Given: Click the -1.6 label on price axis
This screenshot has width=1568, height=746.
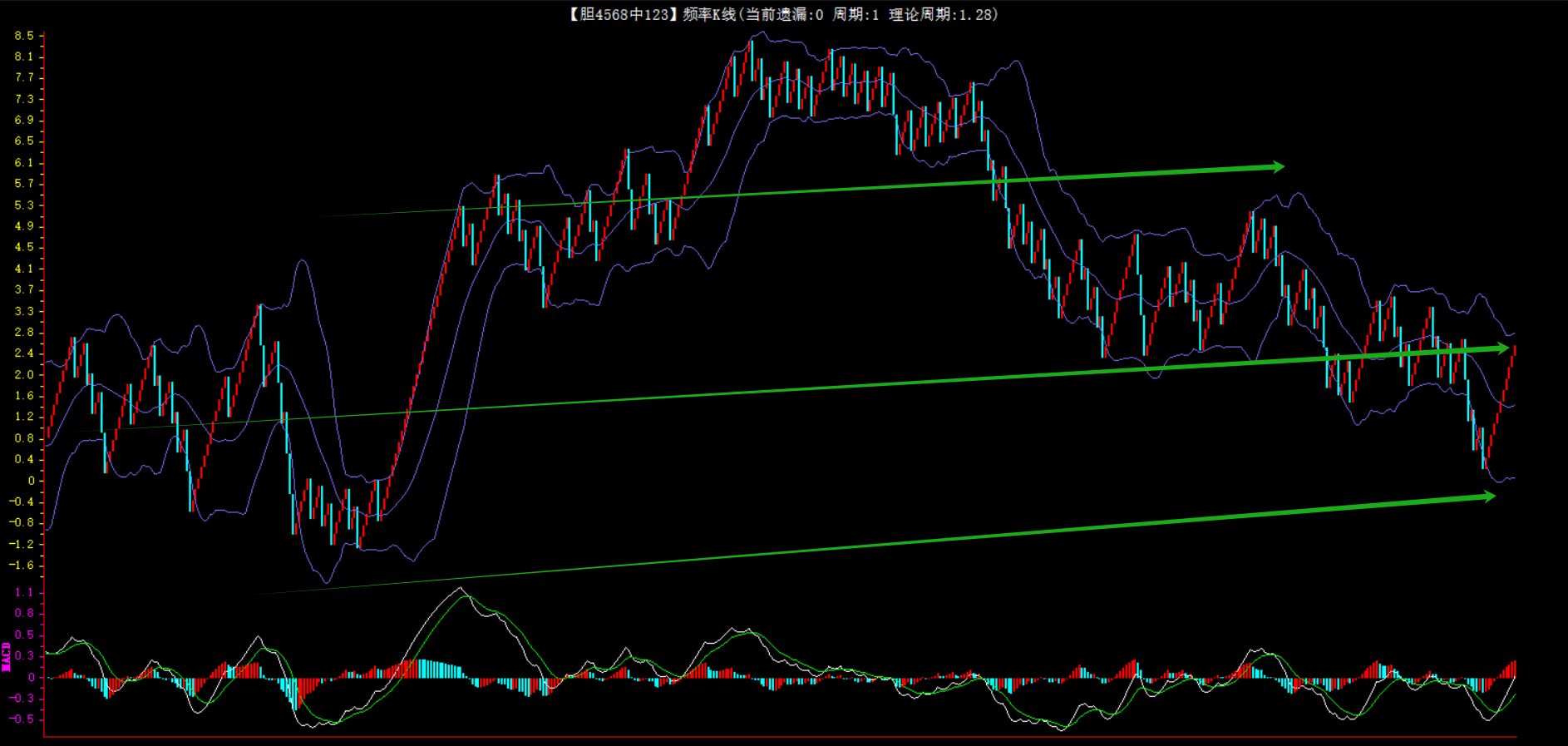Looking at the screenshot, I should [x=22, y=566].
